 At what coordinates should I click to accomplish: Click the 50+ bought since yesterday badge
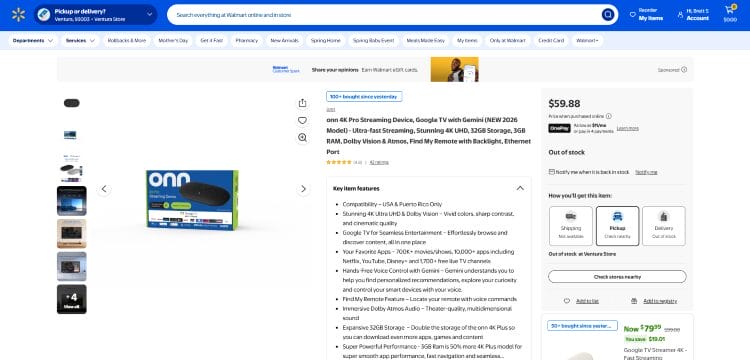(x=582, y=326)
